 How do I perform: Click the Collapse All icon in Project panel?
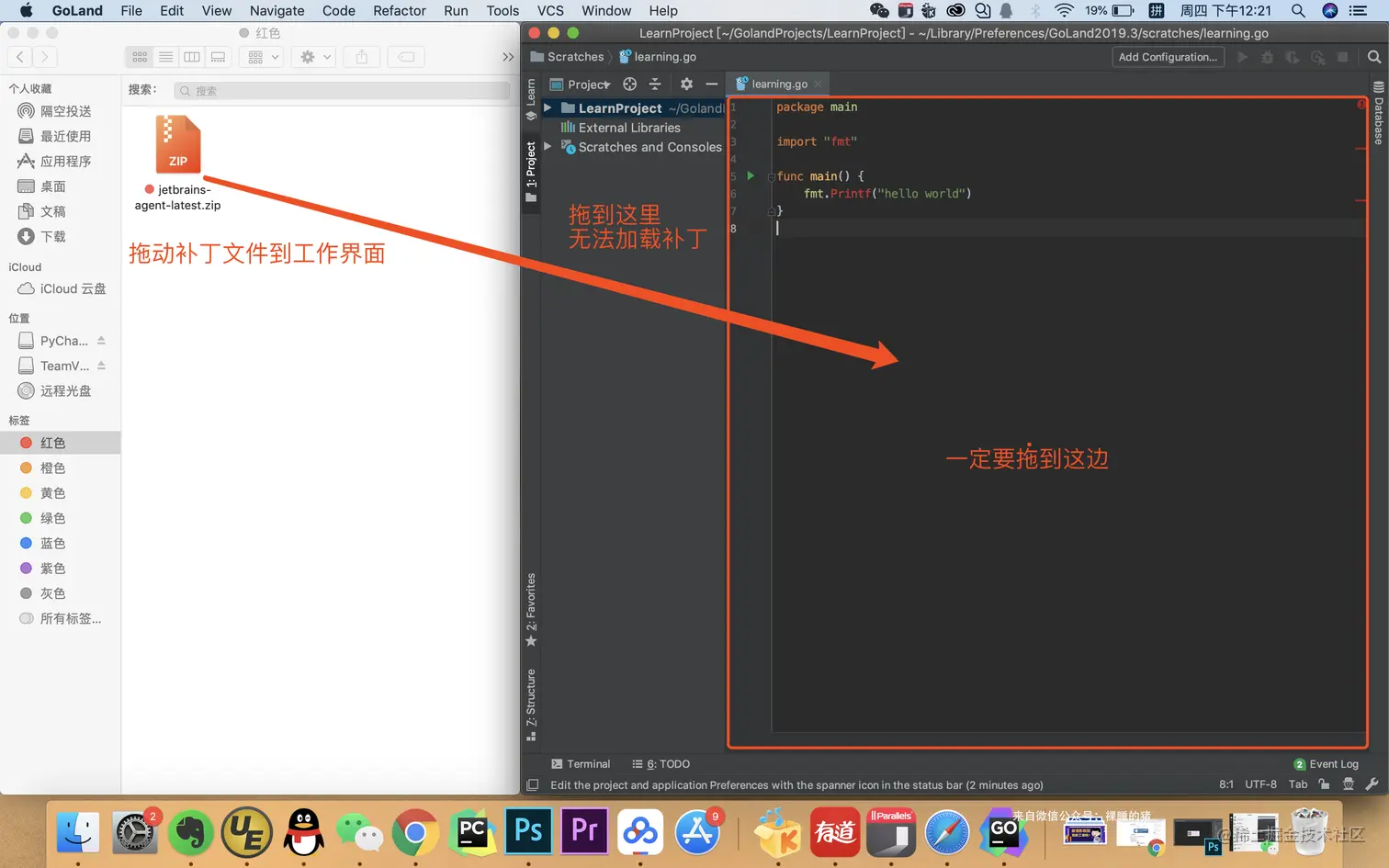(x=655, y=84)
